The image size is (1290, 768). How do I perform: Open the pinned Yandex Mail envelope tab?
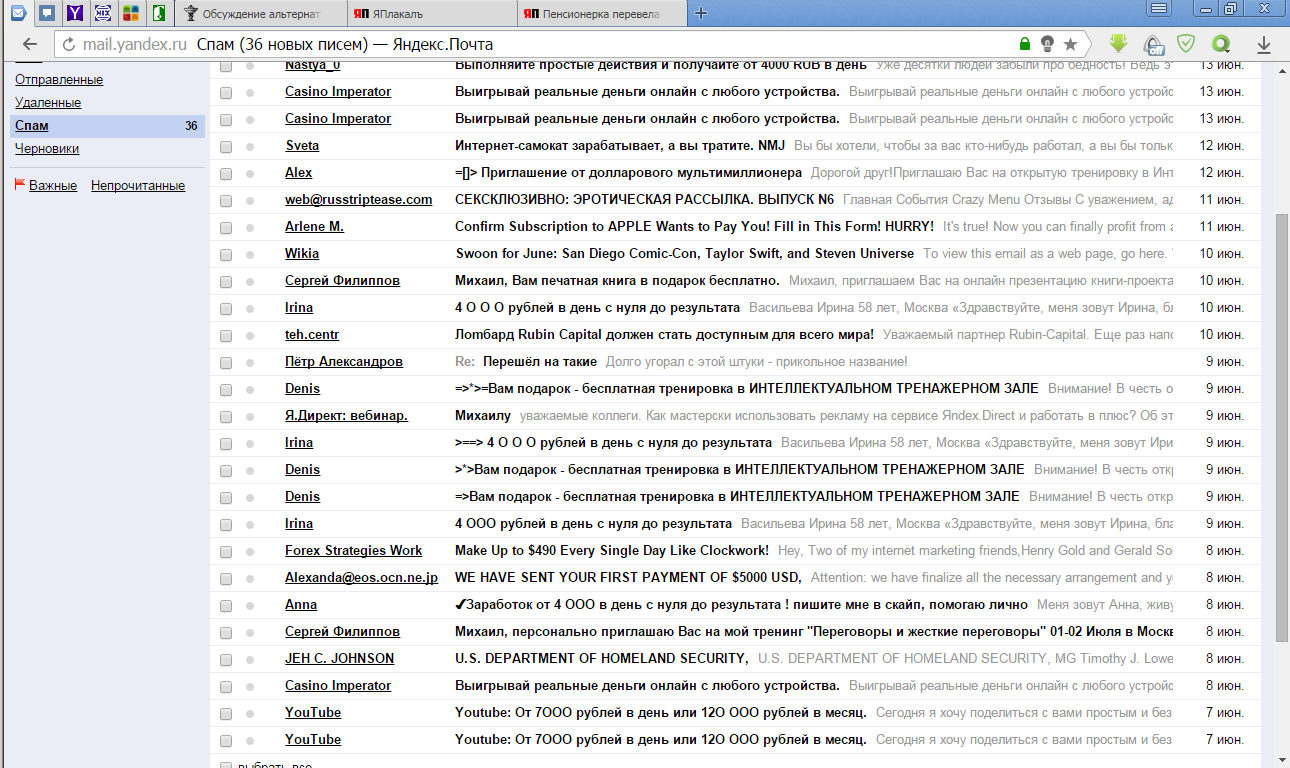point(18,13)
